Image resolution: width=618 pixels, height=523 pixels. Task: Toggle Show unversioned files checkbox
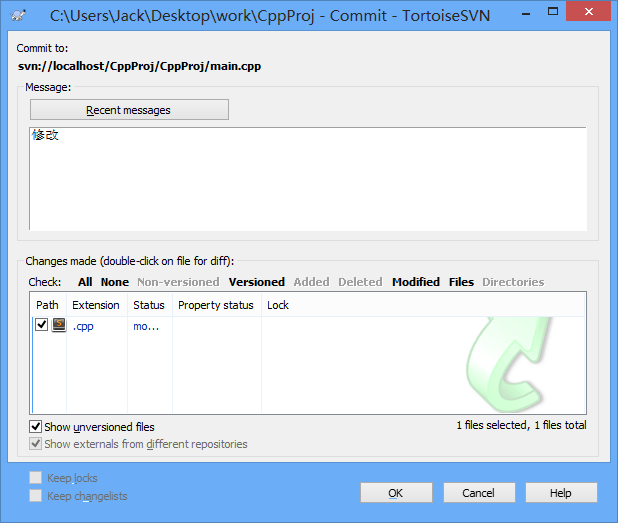coord(35,426)
